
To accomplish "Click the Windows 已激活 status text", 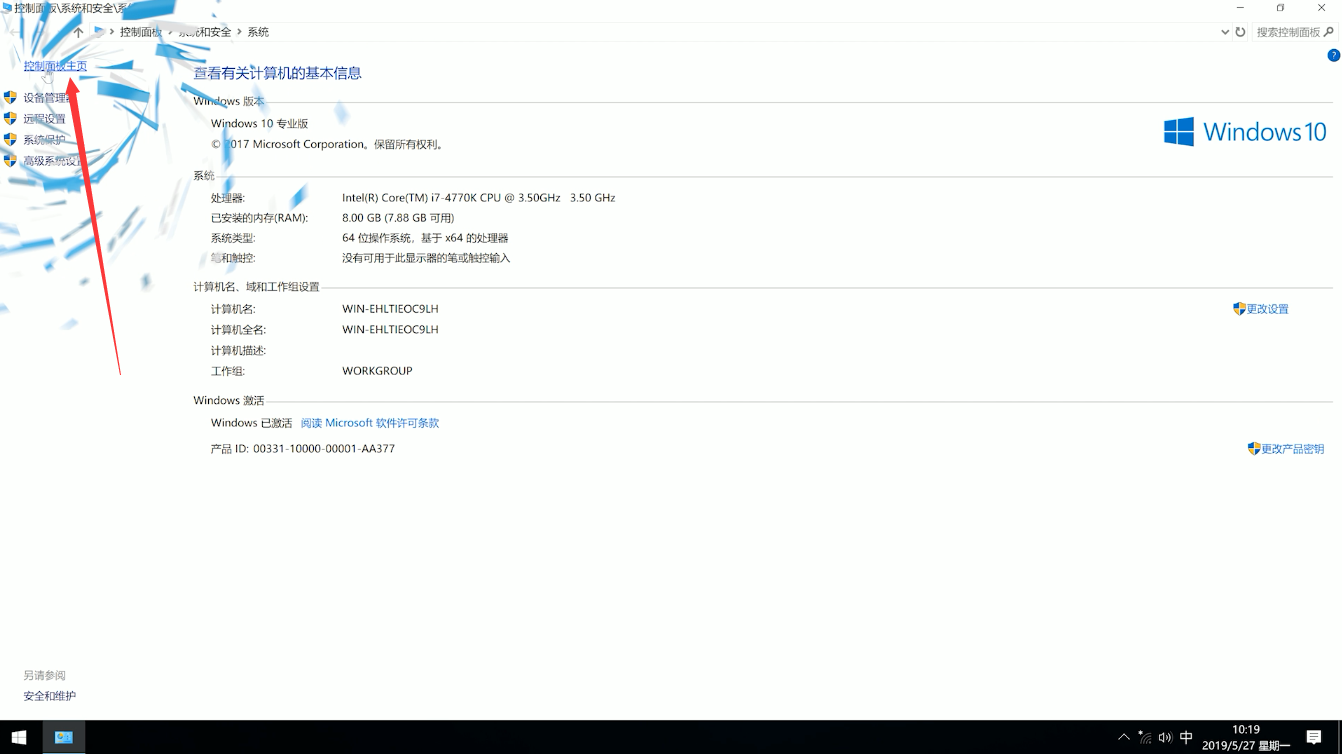I will pos(251,423).
